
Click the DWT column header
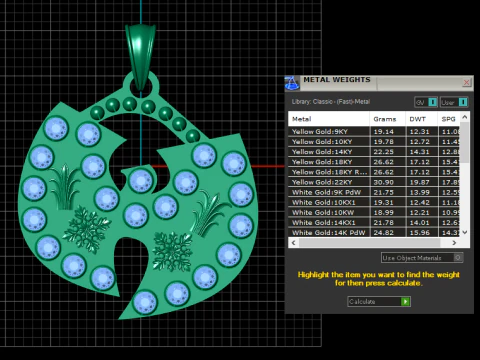click(421, 119)
